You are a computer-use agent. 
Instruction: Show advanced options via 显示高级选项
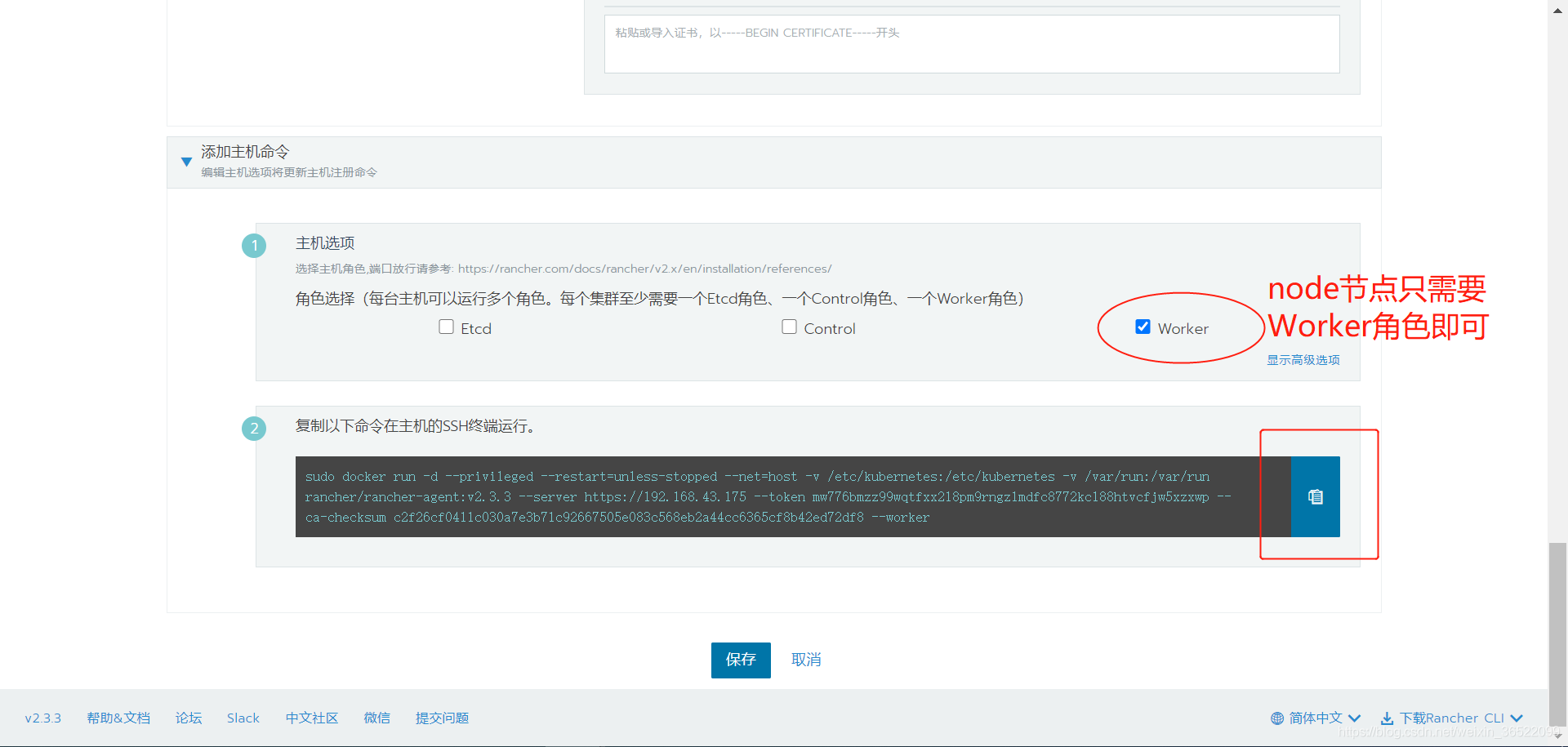coord(1303,360)
